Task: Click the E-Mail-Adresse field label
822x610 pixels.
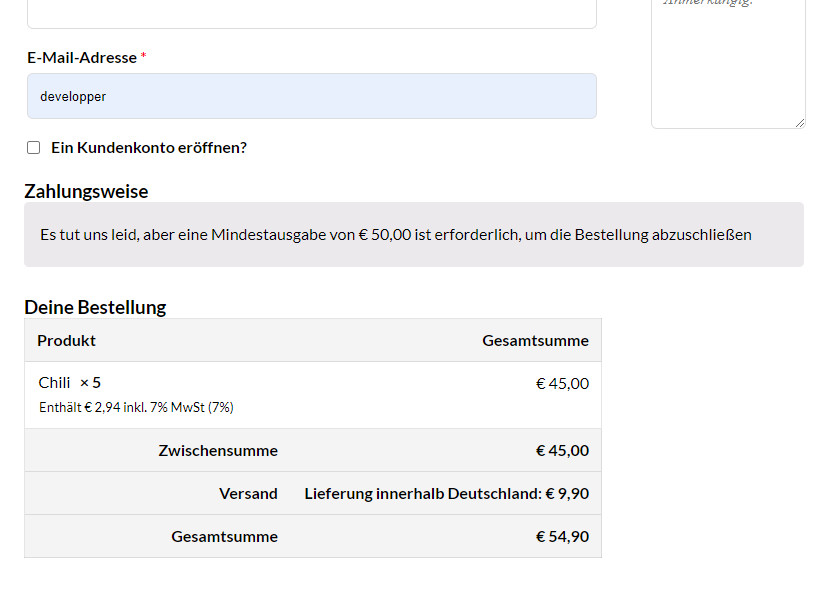Action: point(82,58)
